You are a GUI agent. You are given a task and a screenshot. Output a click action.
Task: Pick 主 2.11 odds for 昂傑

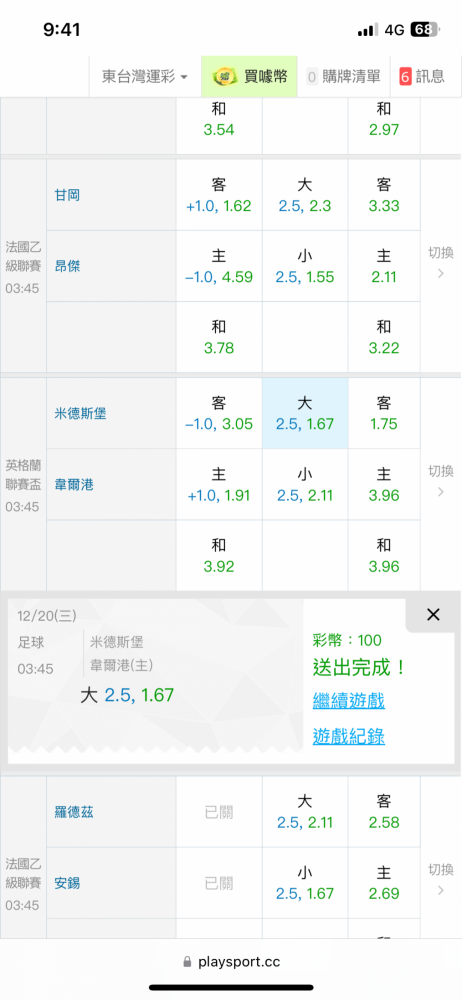point(384,266)
